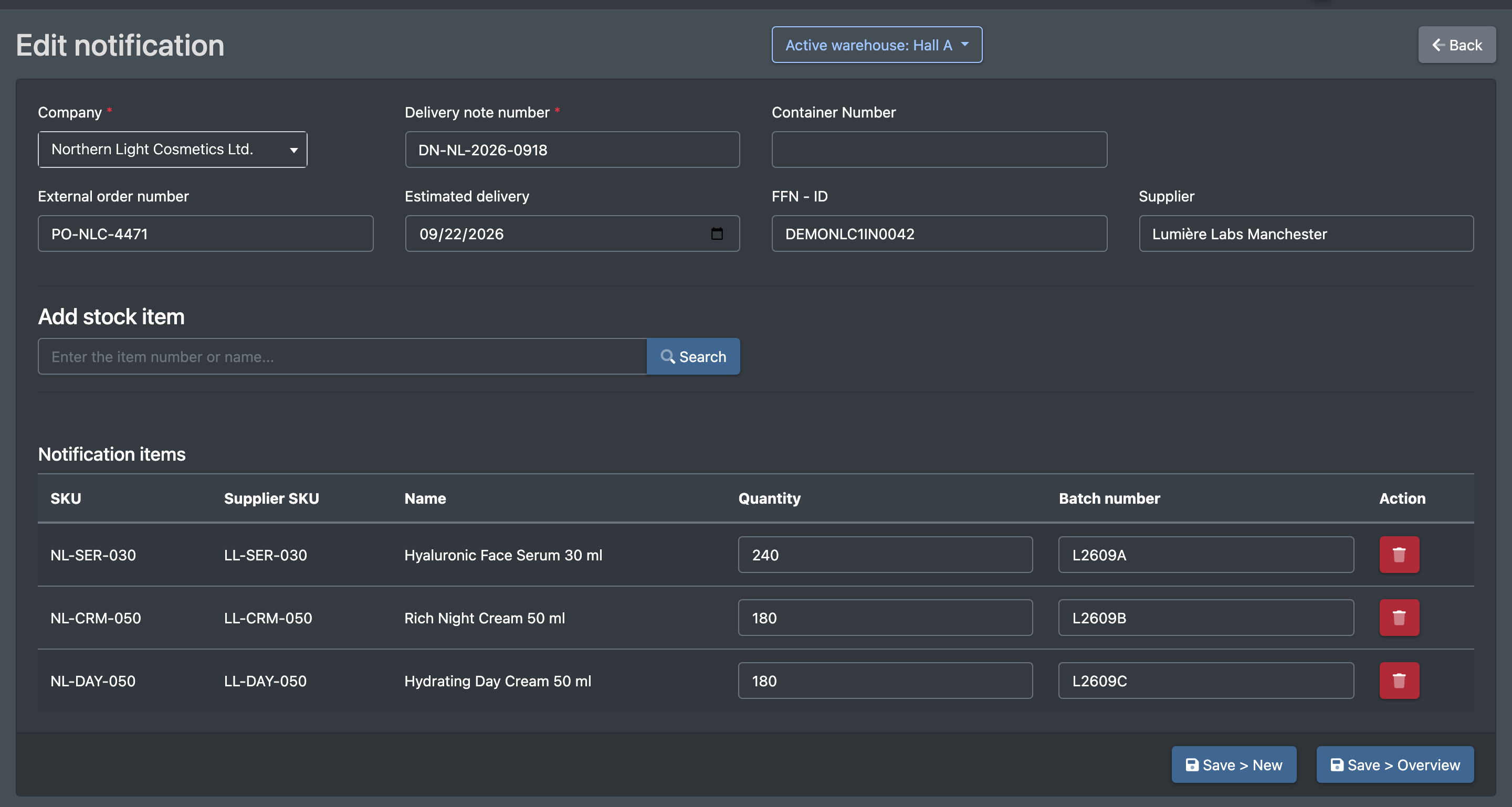Open the Company dropdown
Image resolution: width=1512 pixels, height=807 pixels.
173,150
